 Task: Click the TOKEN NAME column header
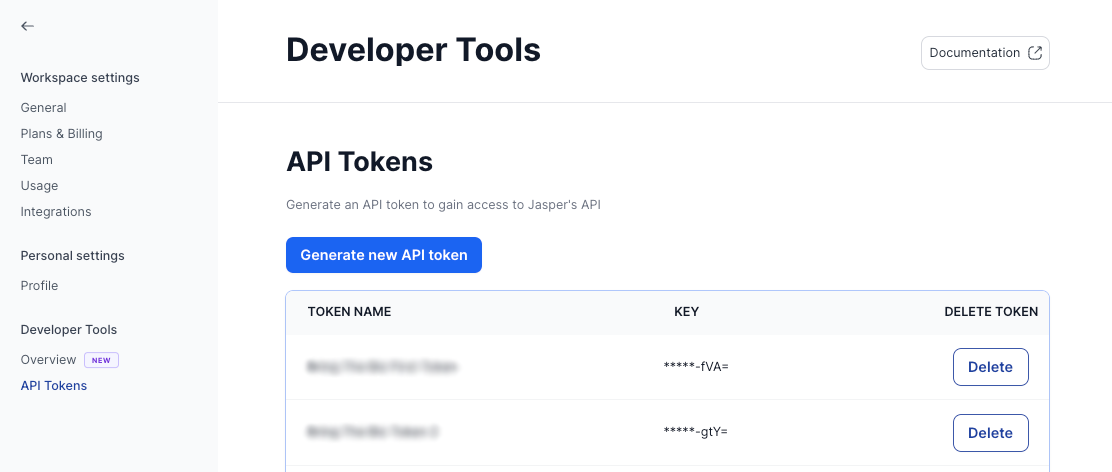pos(350,312)
